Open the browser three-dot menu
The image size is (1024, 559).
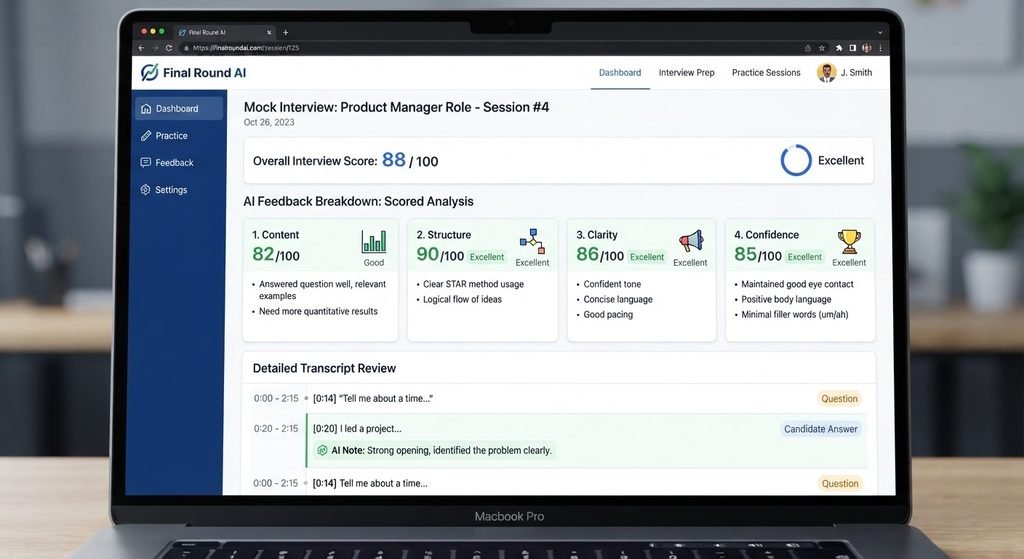pyautogui.click(x=880, y=48)
